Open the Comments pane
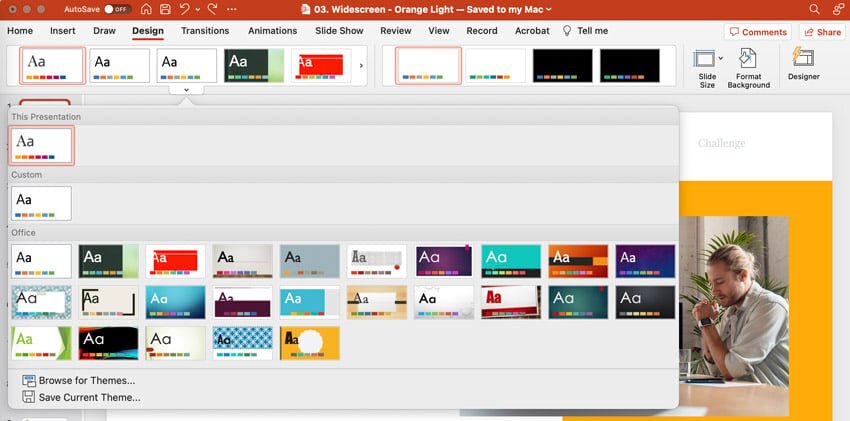 pyautogui.click(x=757, y=32)
